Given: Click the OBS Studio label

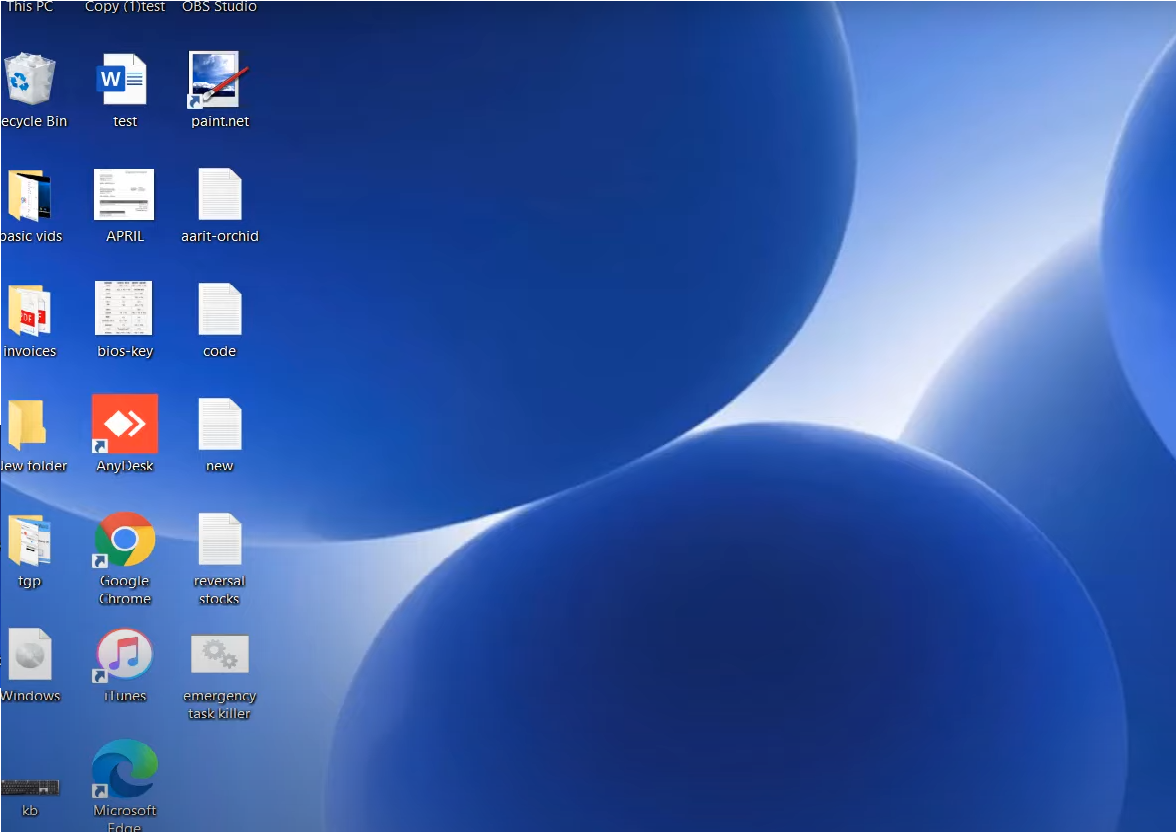Looking at the screenshot, I should 219,7.
